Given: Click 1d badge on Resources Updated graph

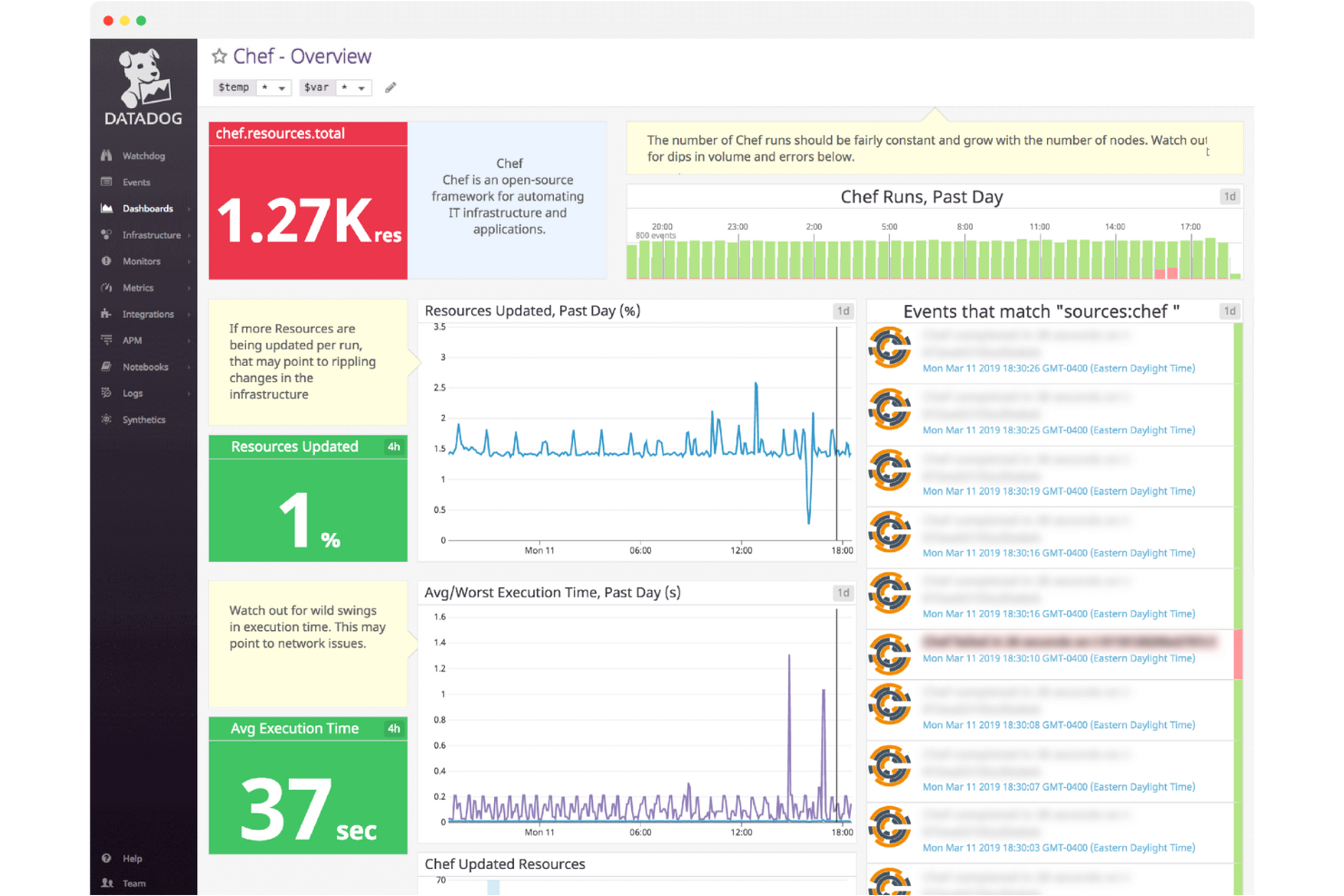Looking at the screenshot, I should click(844, 310).
